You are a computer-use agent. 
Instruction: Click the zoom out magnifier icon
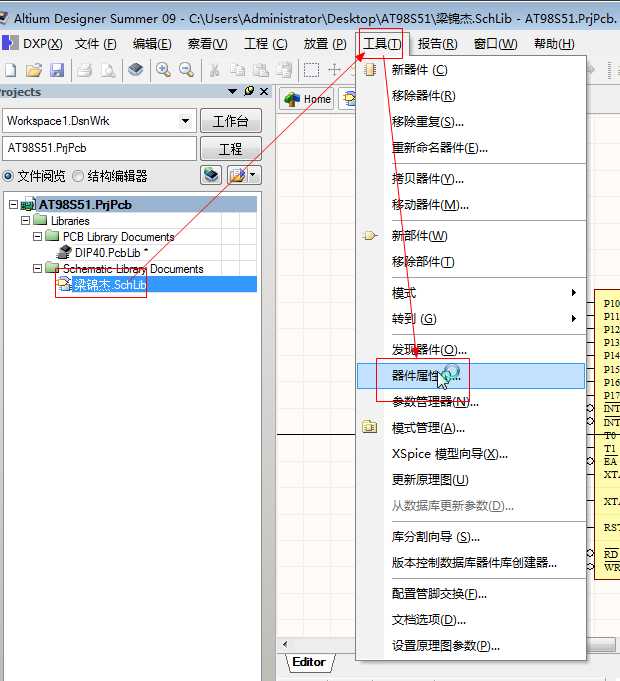pyautogui.click(x=187, y=70)
